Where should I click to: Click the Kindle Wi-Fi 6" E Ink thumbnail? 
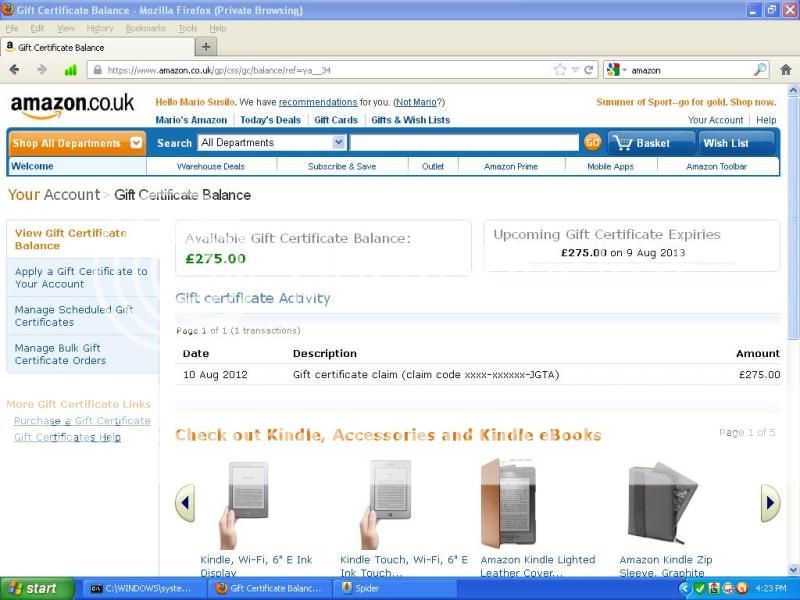click(x=243, y=504)
